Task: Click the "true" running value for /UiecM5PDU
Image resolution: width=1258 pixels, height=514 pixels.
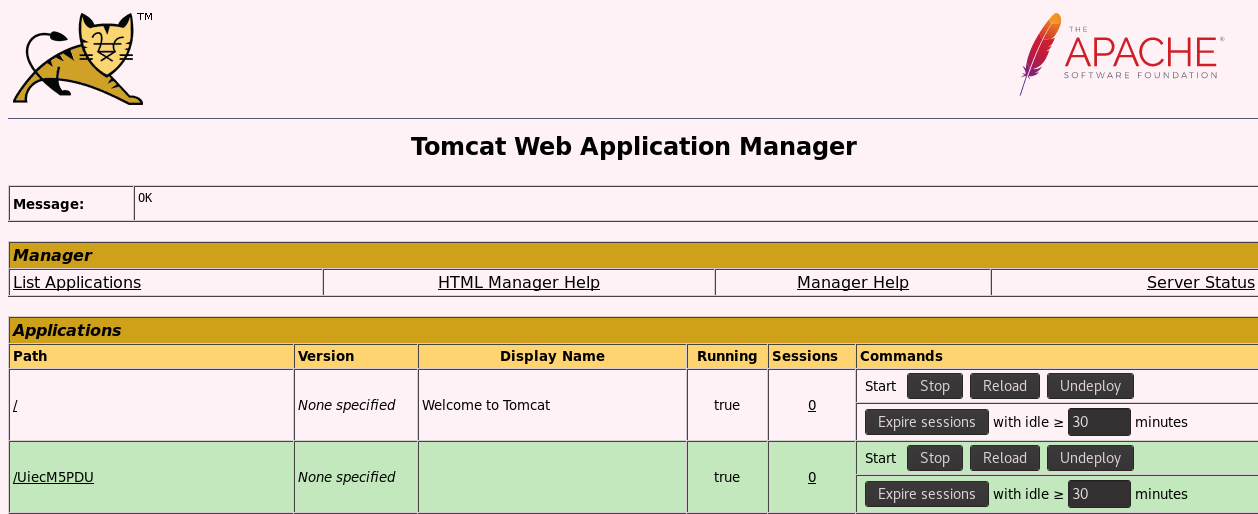Action: click(x=727, y=477)
